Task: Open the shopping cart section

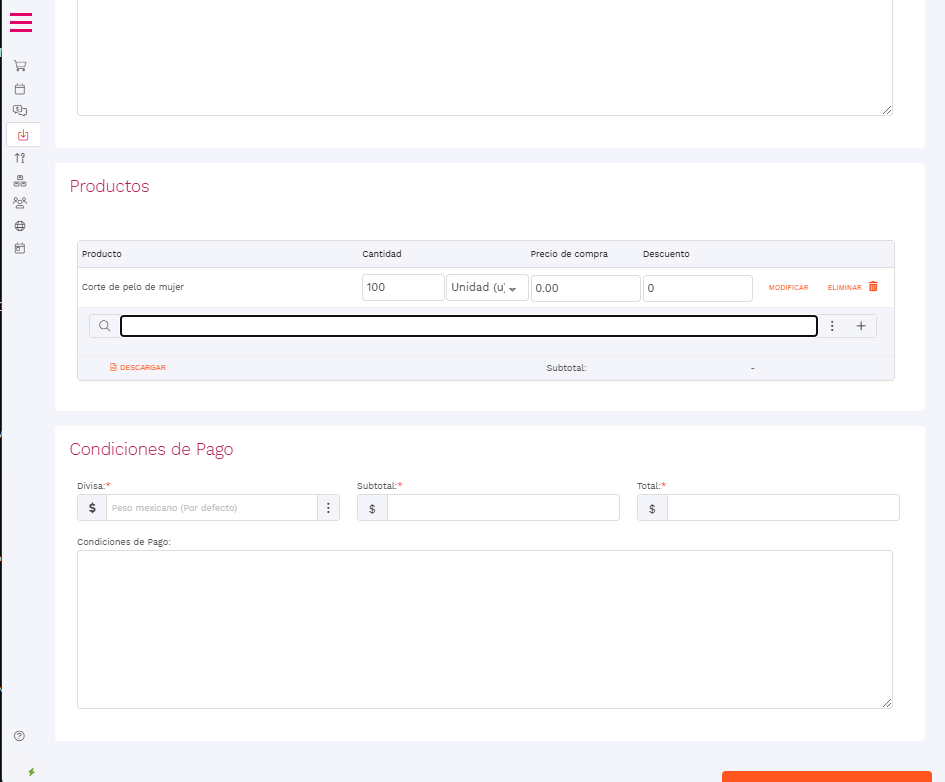Action: pos(20,66)
